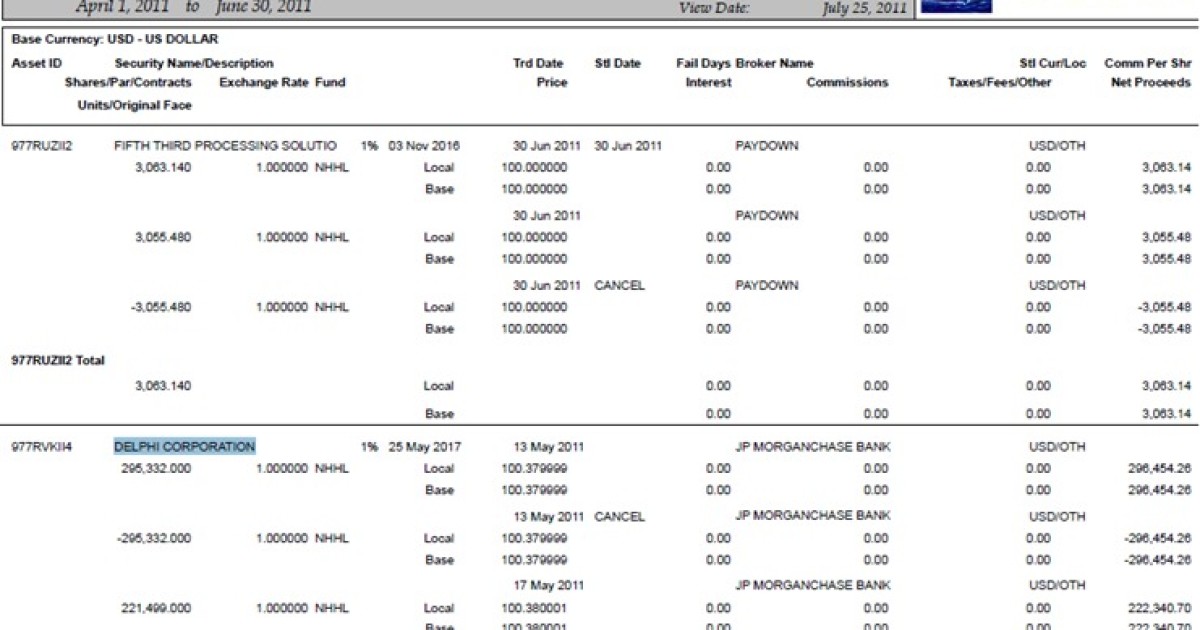Click Local price 100.380001
Viewport: 1200px width, 630px height.
(534, 608)
